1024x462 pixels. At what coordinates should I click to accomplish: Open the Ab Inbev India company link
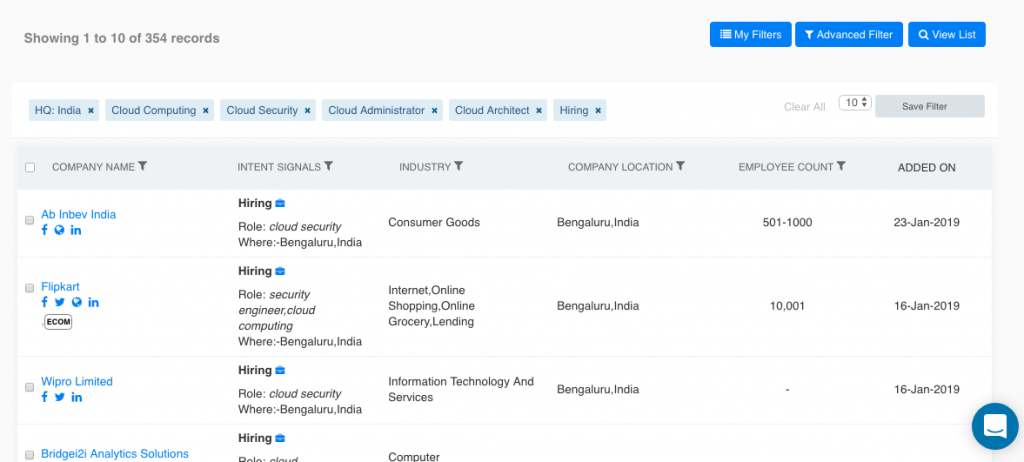coord(78,214)
